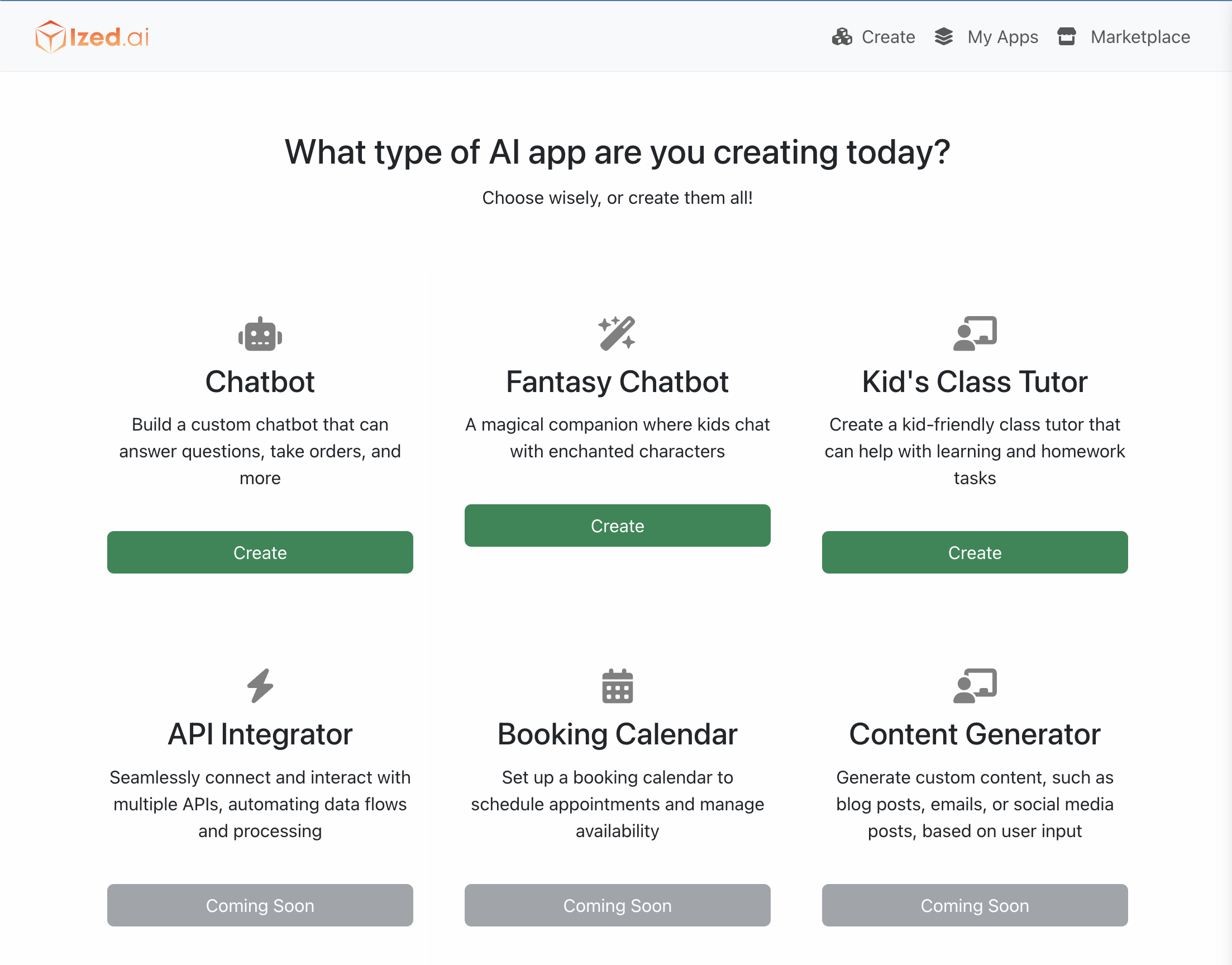1232x965 pixels.
Task: Click the Create cubes icon in navbar
Action: 842,37
